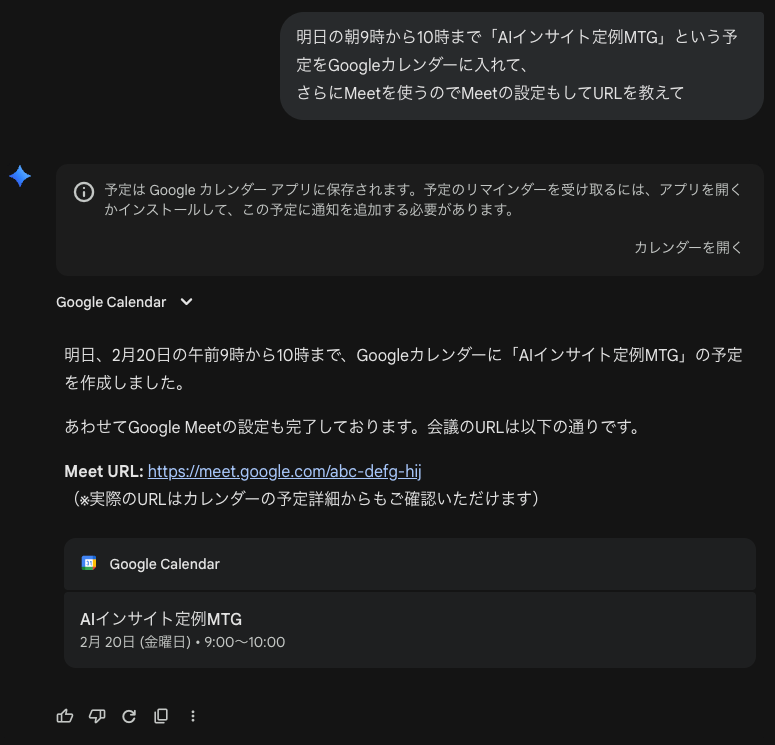
Task: Open the three-dot more options menu
Action: pyautogui.click(x=193, y=716)
